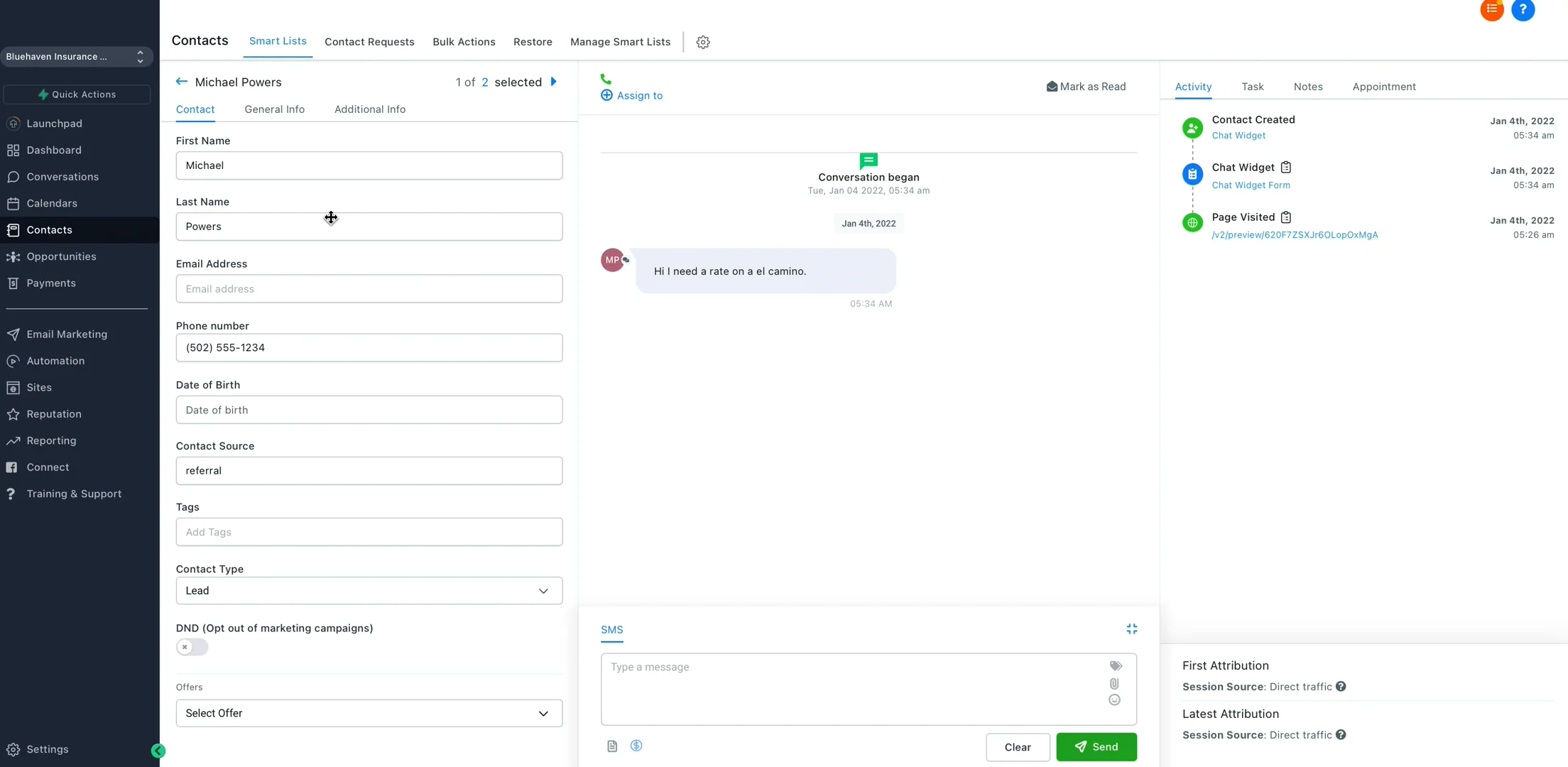Open Quick Actions button
Screen dimensions: 1568x767
click(x=77, y=94)
